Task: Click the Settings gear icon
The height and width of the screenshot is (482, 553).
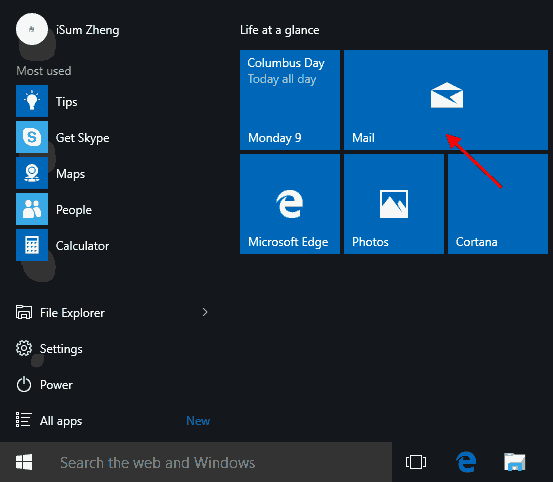Action: pyautogui.click(x=24, y=348)
